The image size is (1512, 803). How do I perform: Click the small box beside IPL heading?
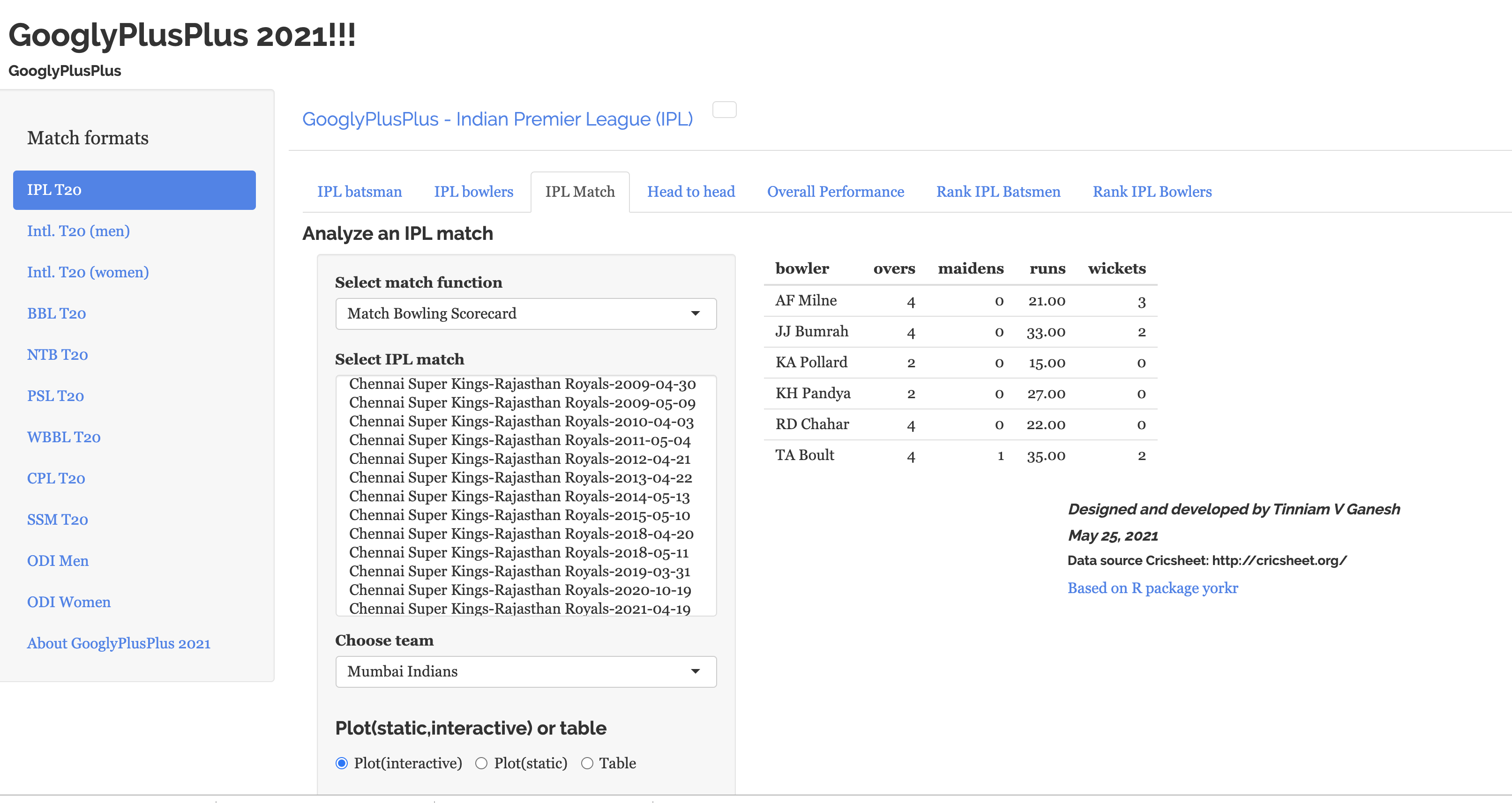coord(724,110)
